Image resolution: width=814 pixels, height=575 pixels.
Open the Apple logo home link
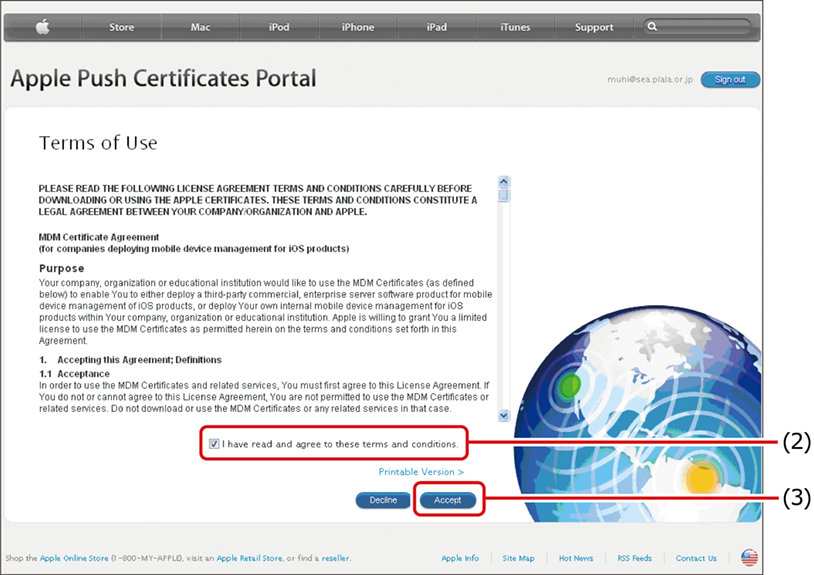click(43, 27)
